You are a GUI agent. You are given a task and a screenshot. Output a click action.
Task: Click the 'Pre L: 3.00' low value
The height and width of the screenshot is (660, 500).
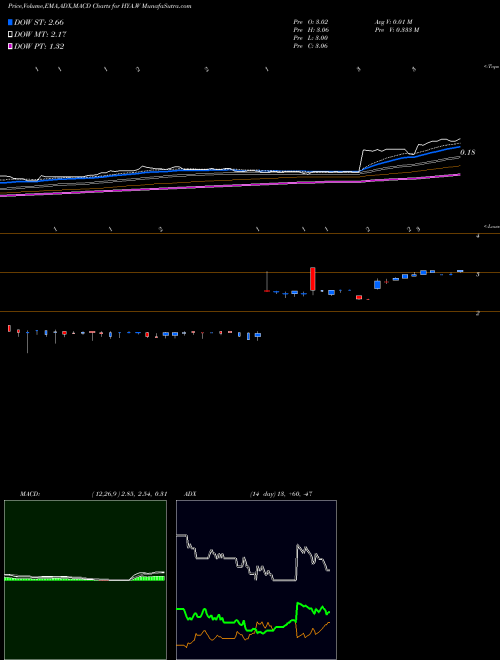coord(311,38)
